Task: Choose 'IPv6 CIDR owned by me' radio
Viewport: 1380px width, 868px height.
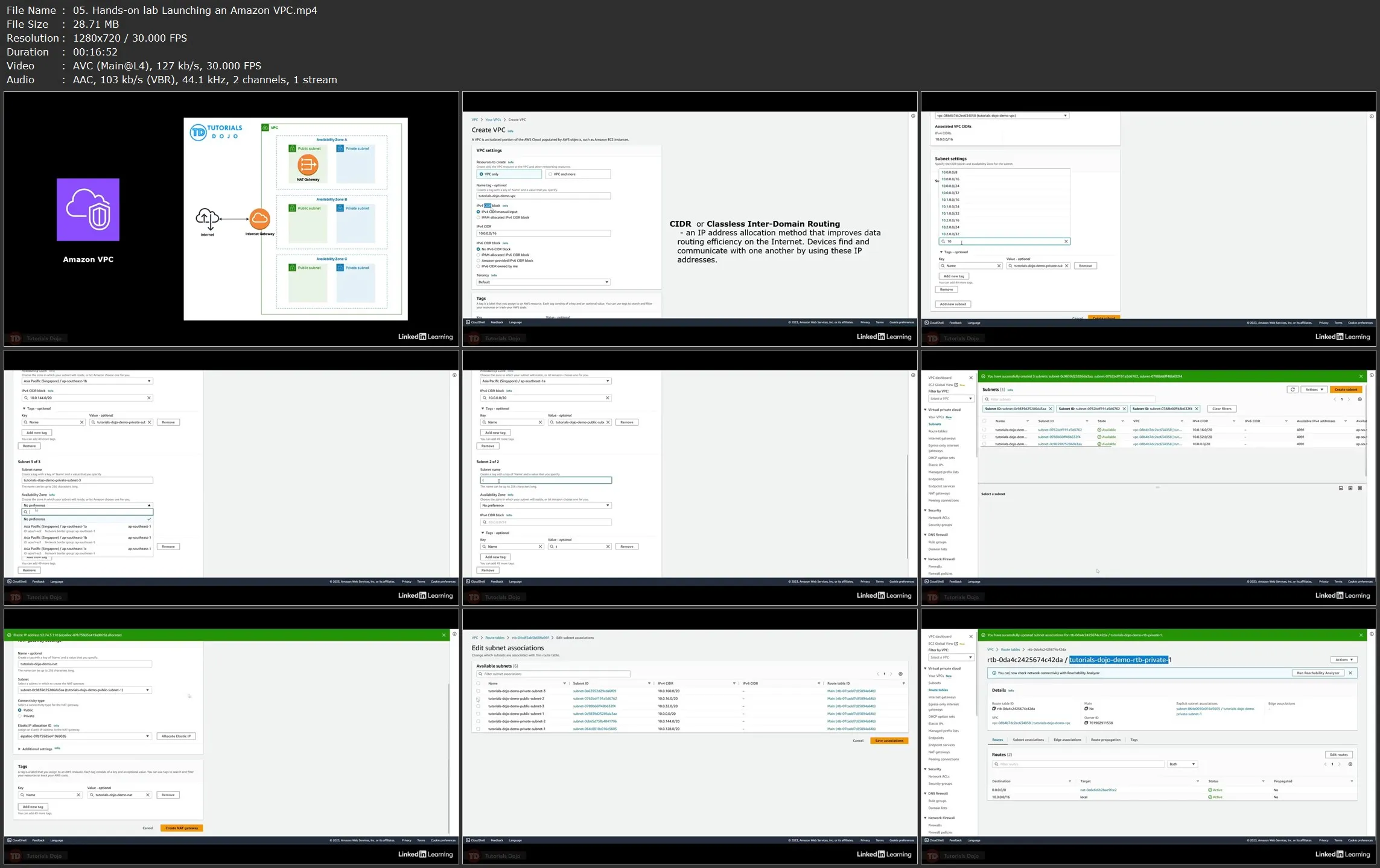Action: pyautogui.click(x=479, y=266)
